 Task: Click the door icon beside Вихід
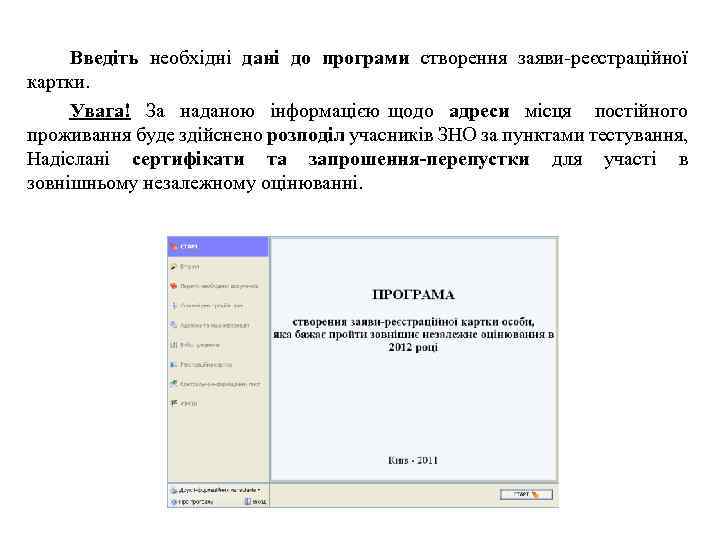[248, 501]
